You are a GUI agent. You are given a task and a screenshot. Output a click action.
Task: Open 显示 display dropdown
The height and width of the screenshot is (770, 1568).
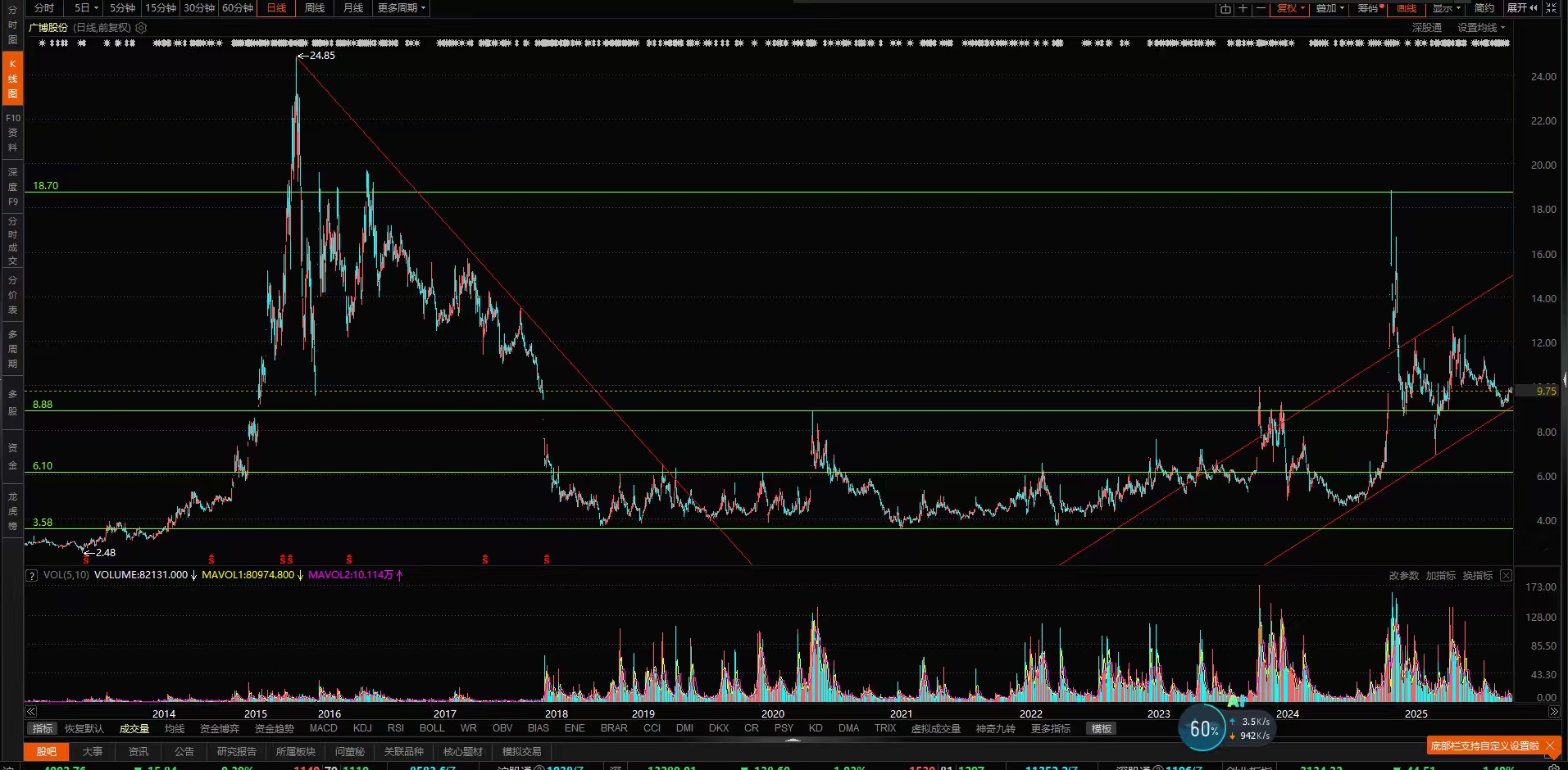1447,8
